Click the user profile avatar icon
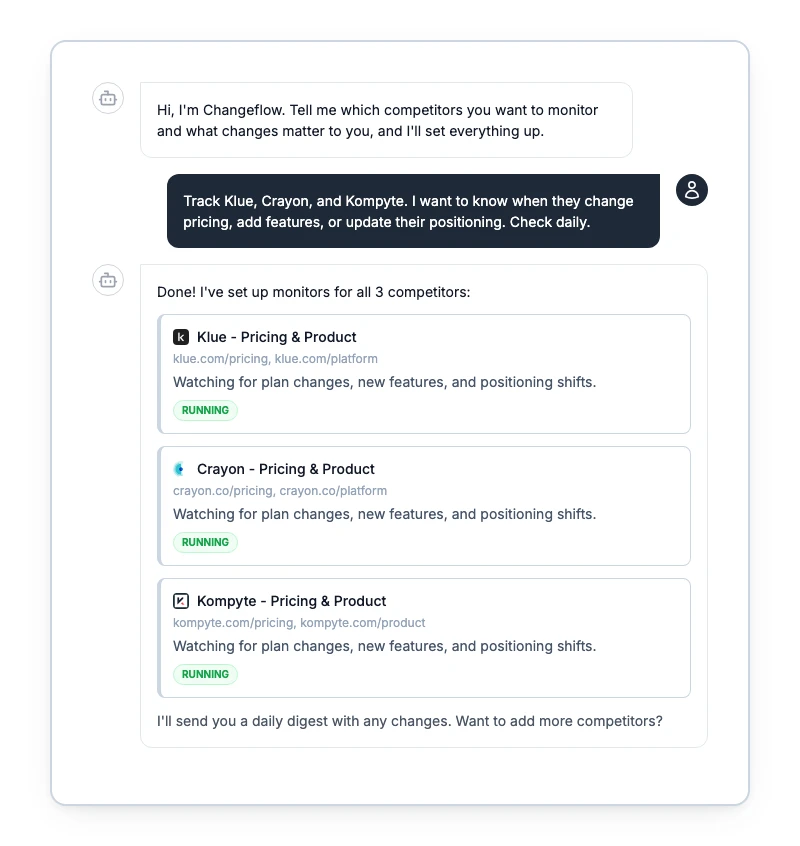Image resolution: width=800 pixels, height=846 pixels. 692,190
